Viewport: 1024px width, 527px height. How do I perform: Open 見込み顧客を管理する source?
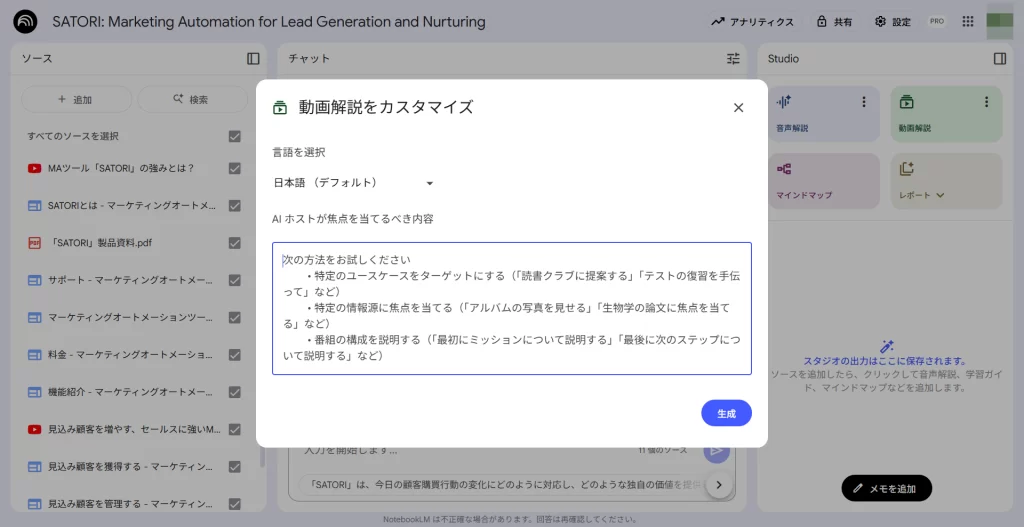pyautogui.click(x=129, y=504)
